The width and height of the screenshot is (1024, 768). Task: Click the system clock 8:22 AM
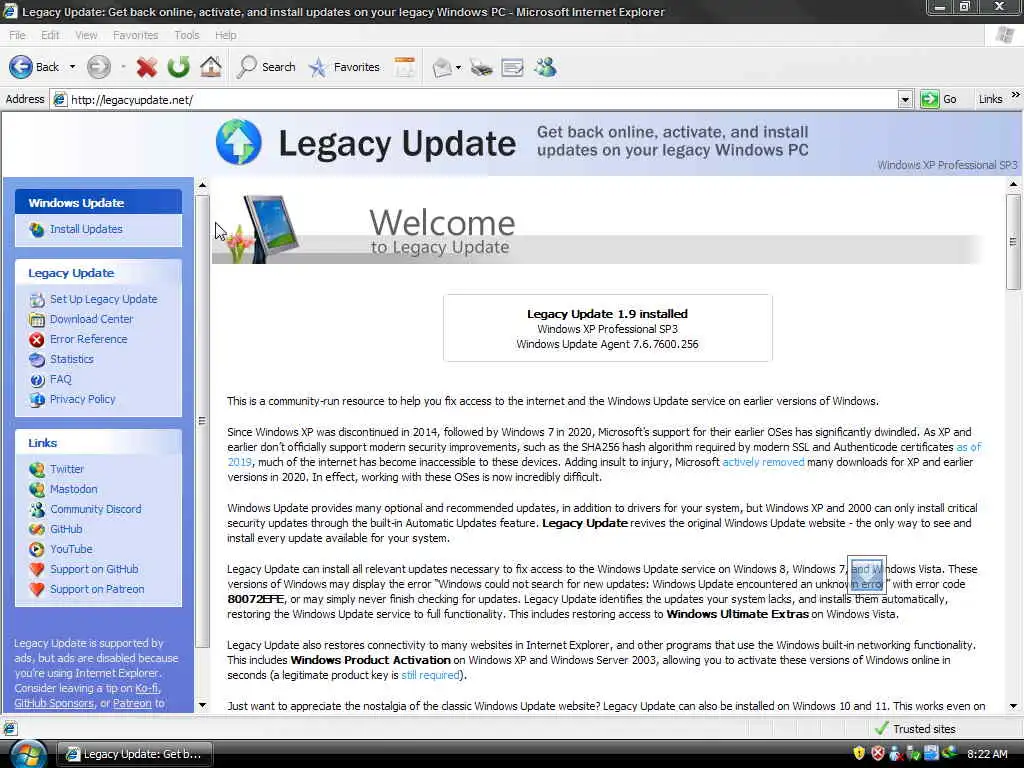click(987, 754)
